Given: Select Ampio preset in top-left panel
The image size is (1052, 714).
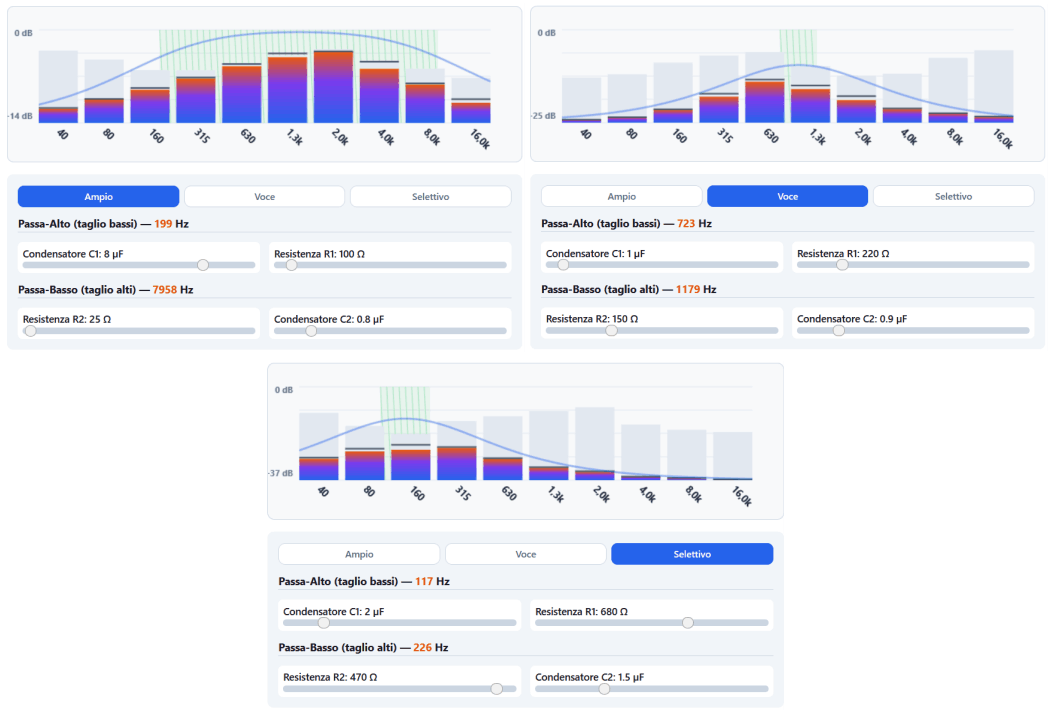Looking at the screenshot, I should (99, 197).
